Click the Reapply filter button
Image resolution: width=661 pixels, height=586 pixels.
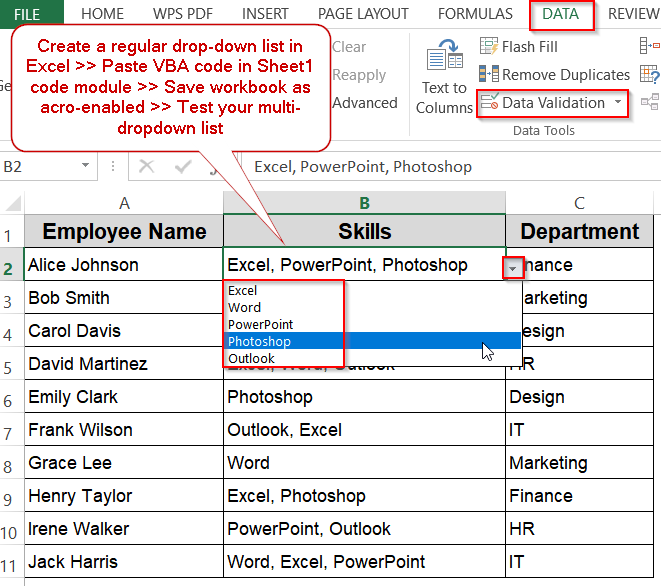pyautogui.click(x=359, y=75)
